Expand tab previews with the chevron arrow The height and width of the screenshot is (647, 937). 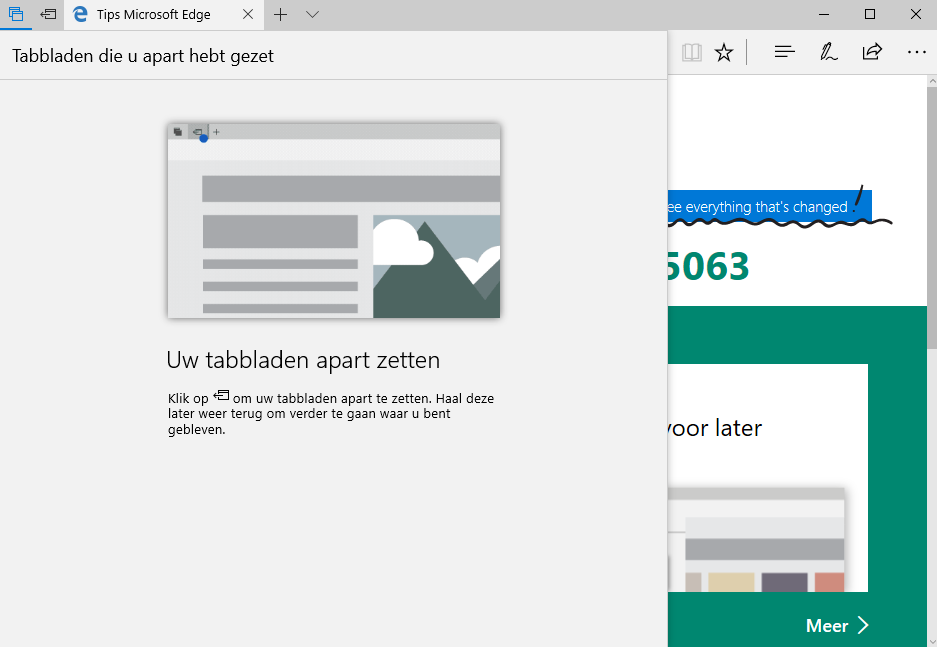(312, 15)
